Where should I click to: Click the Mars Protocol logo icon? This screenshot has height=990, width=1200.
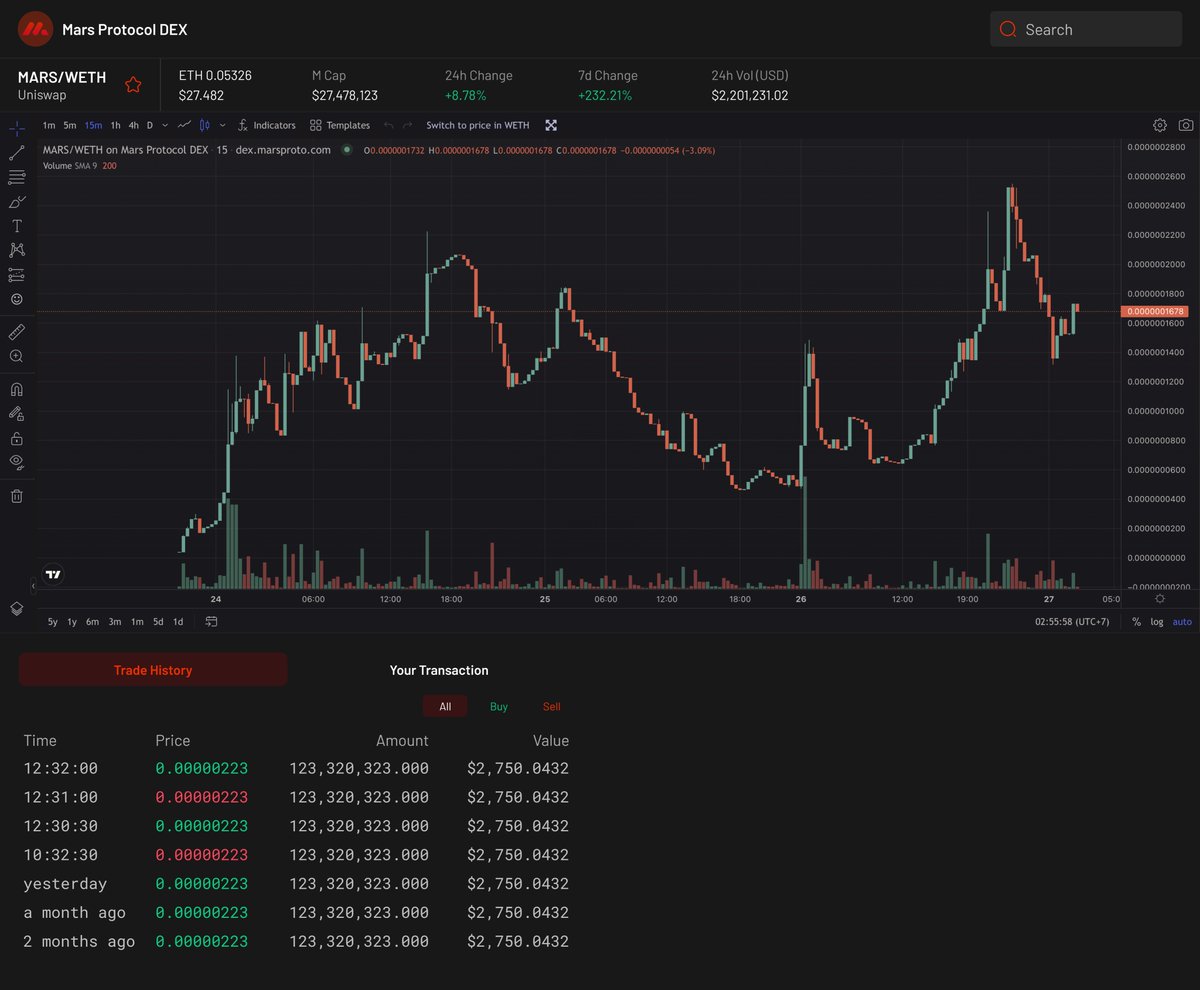click(x=35, y=29)
